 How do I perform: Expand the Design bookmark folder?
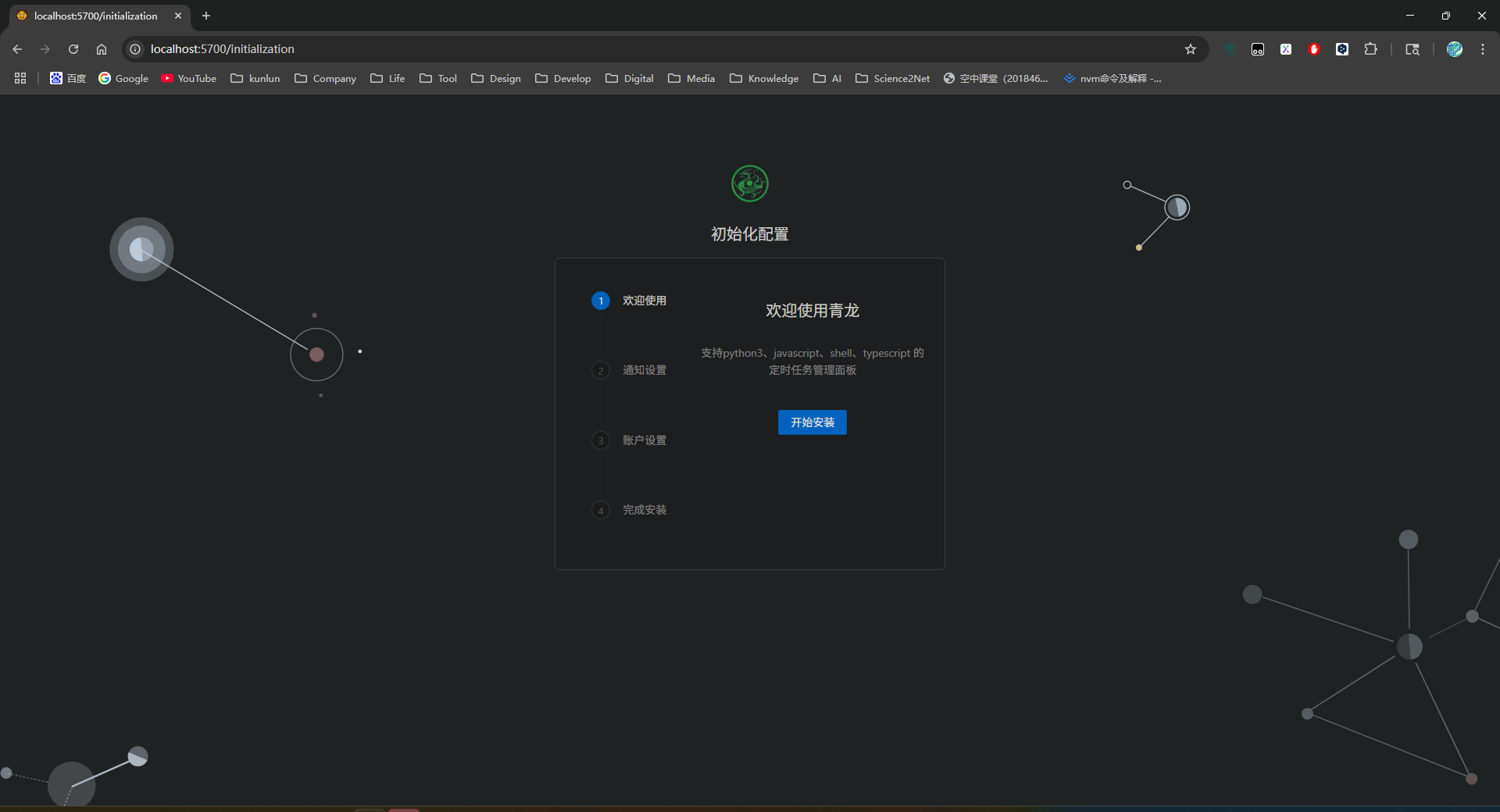pyautogui.click(x=496, y=78)
